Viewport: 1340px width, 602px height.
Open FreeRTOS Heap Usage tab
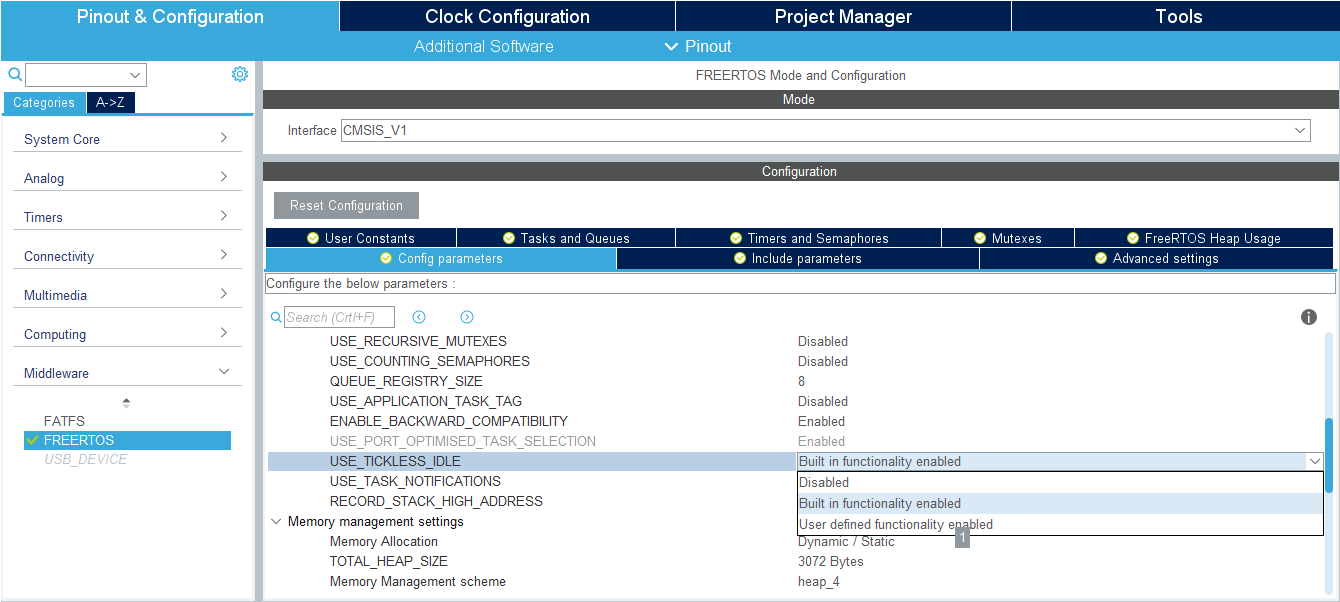pyautogui.click(x=1204, y=238)
